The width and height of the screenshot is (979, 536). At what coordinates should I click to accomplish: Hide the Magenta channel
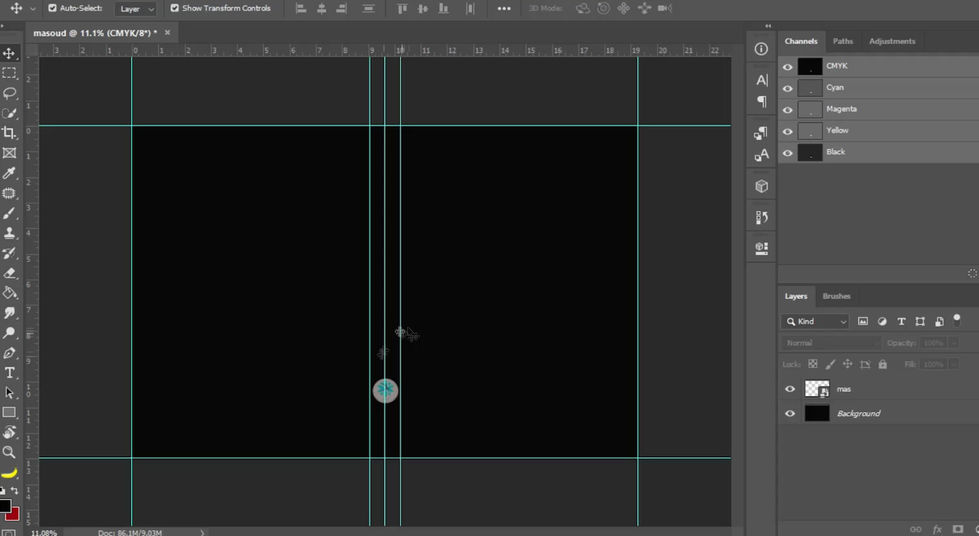(x=787, y=110)
